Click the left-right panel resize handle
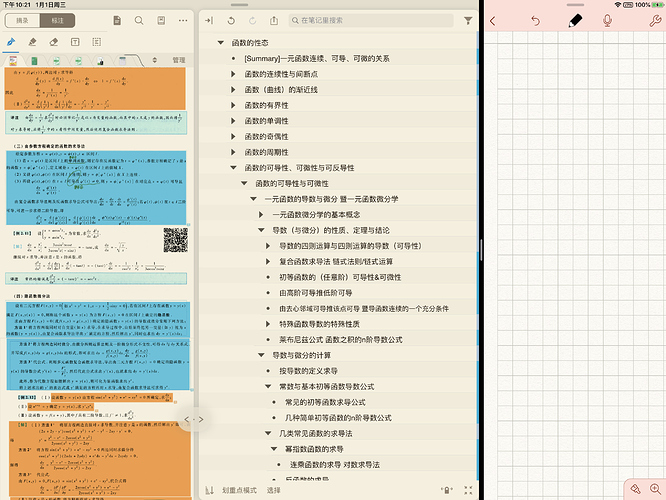 click(x=193, y=419)
